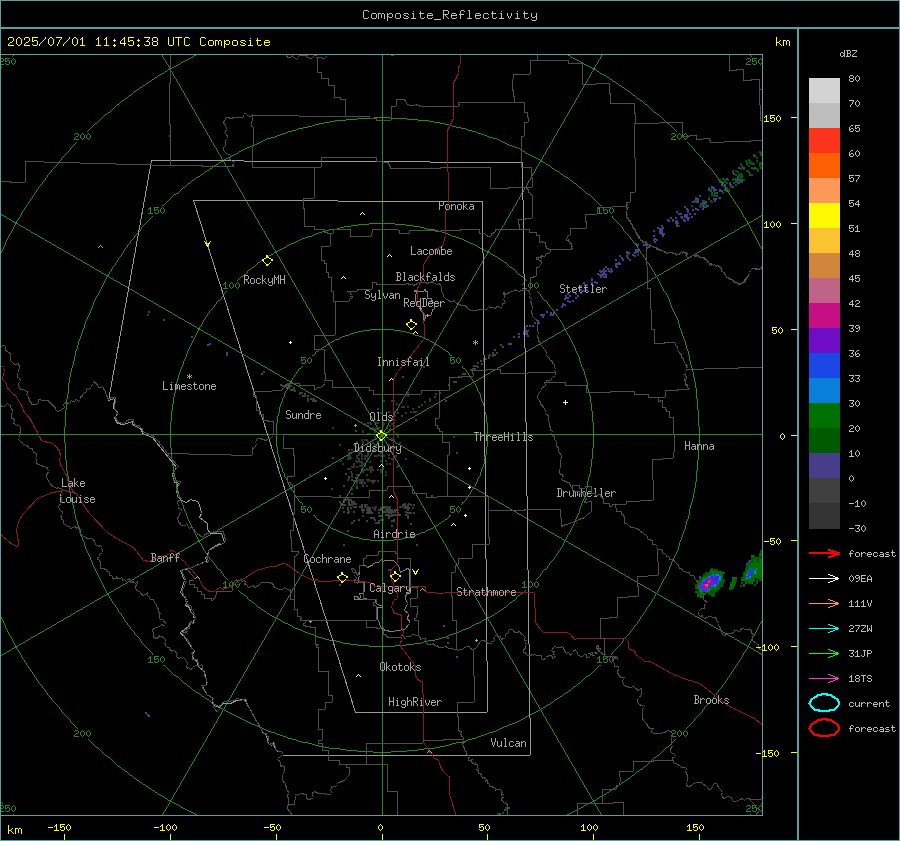Pick the light gray swatch between 80 and 70
Viewport: 900px width, 841px height.
(x=824, y=91)
